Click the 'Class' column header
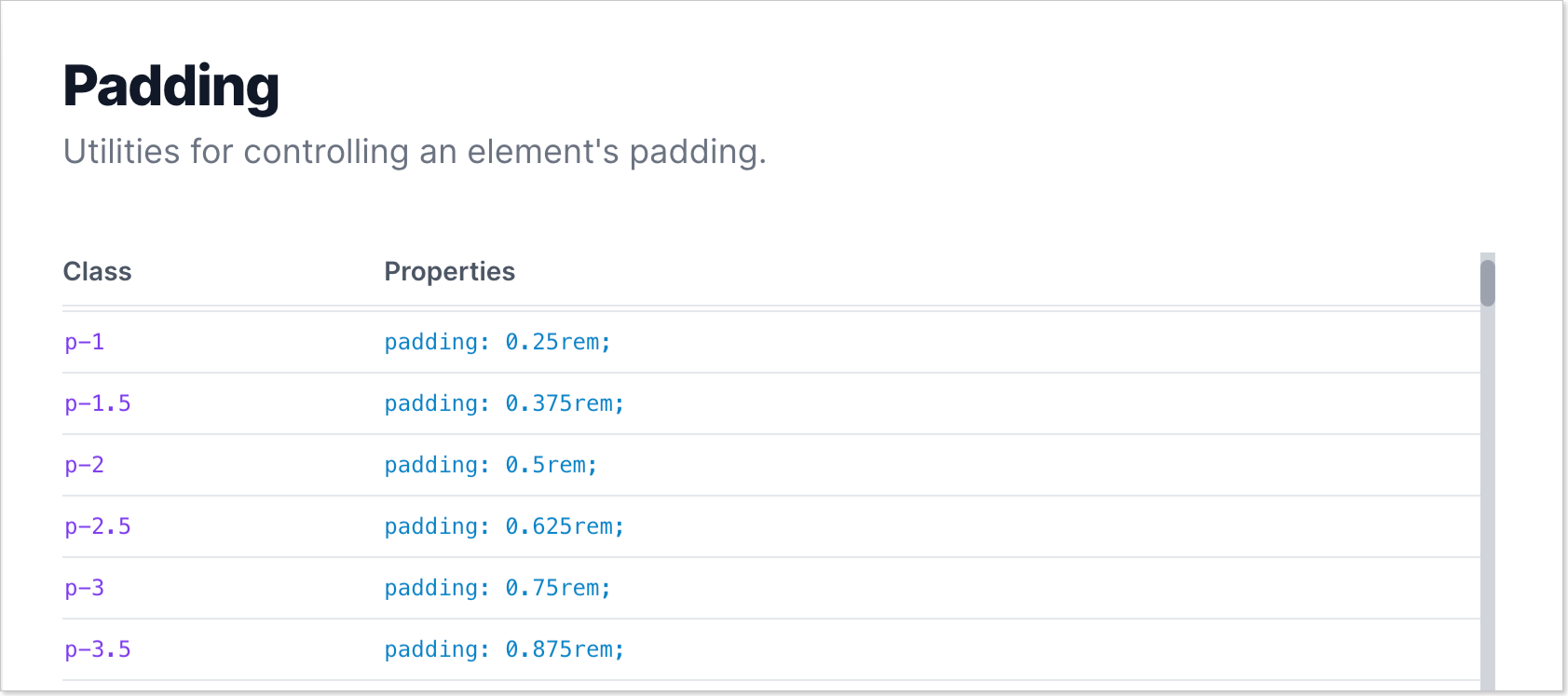The image size is (1568, 696). (98, 271)
